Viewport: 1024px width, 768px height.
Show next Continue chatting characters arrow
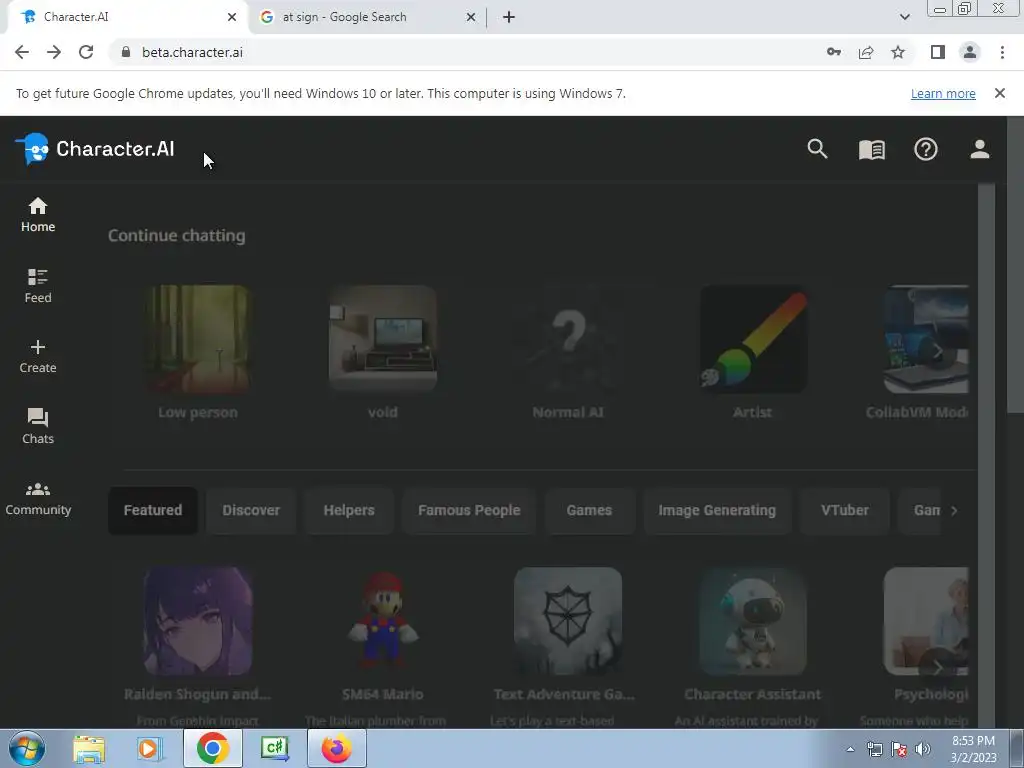coord(938,351)
